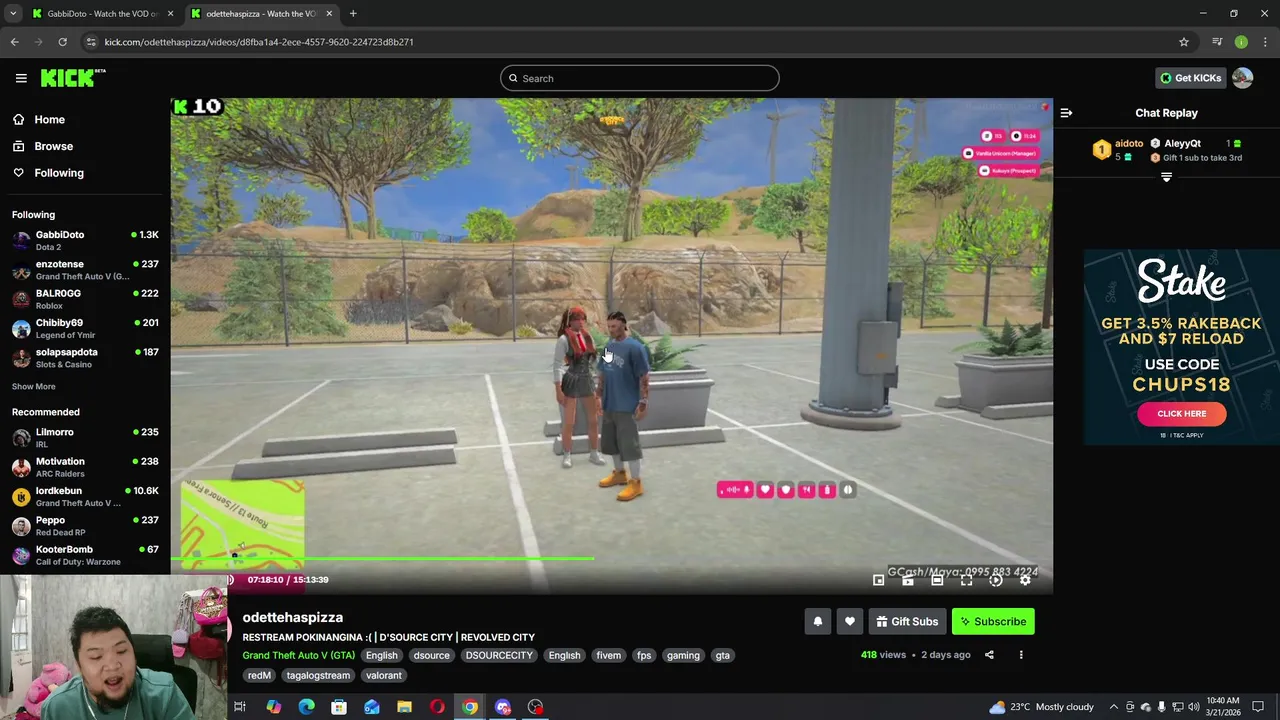Image resolution: width=1280 pixels, height=720 pixels.
Task: Enter fullscreen video mode
Action: (x=966, y=580)
